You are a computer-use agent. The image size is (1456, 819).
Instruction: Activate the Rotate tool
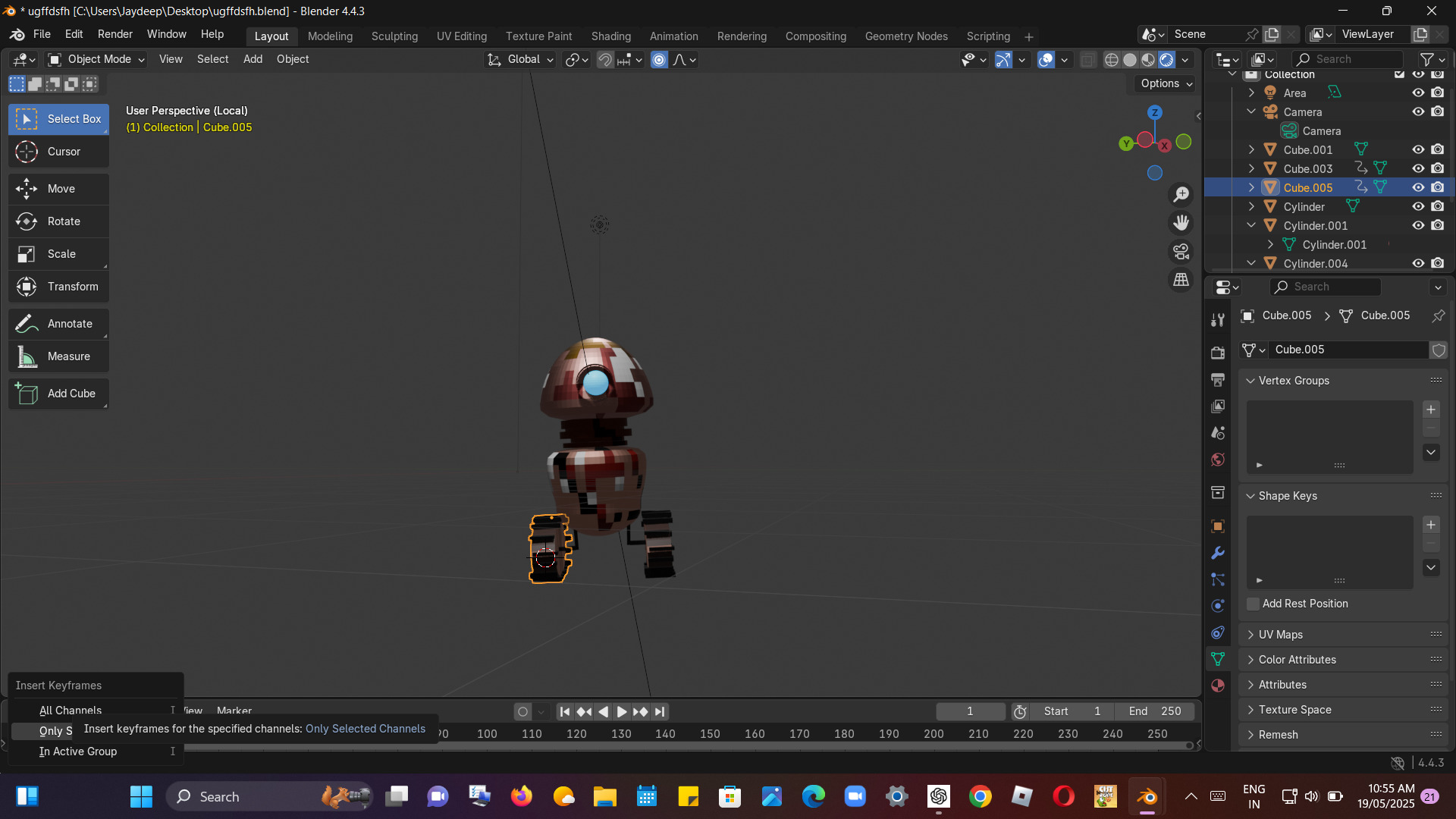click(58, 221)
